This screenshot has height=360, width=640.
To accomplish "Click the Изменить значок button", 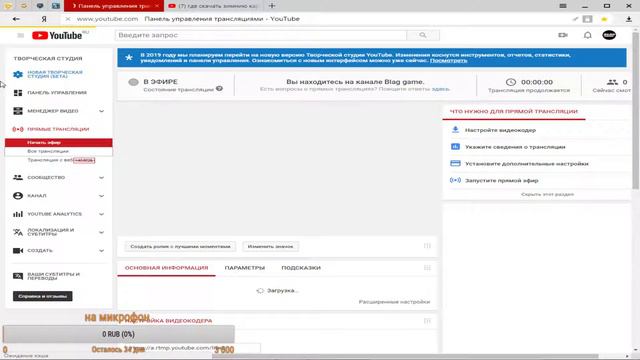I will (x=270, y=247).
